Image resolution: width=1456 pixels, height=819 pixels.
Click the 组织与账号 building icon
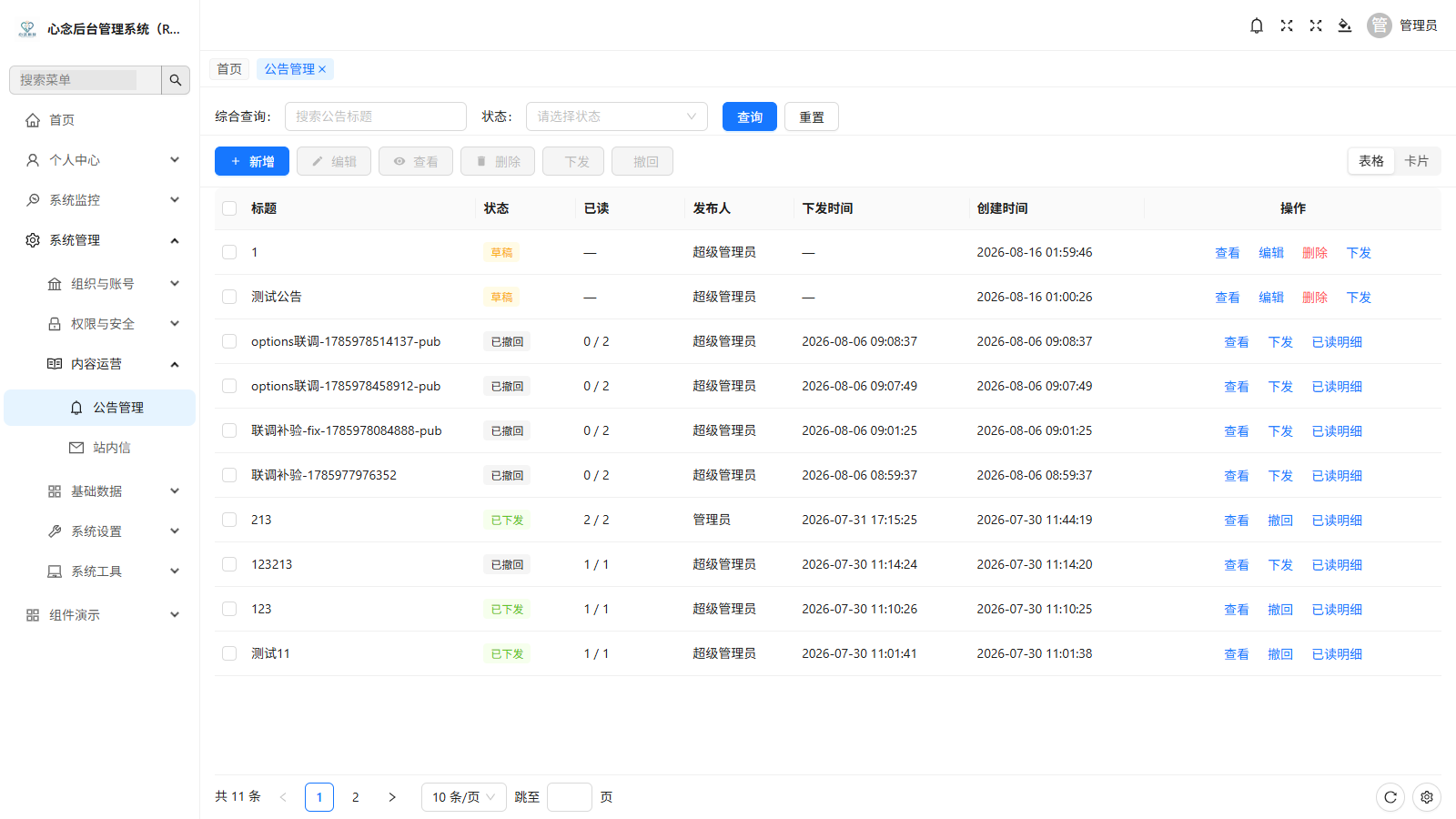pyautogui.click(x=55, y=284)
